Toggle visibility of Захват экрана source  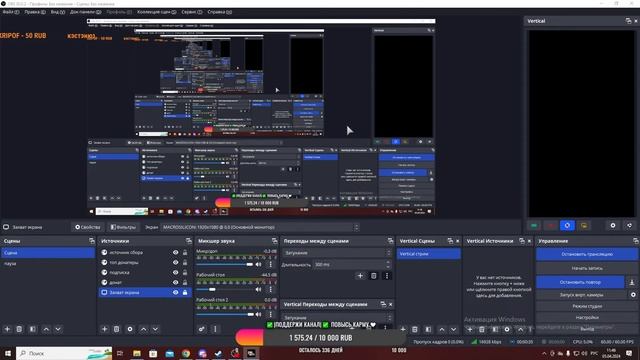pyautogui.click(x=176, y=293)
